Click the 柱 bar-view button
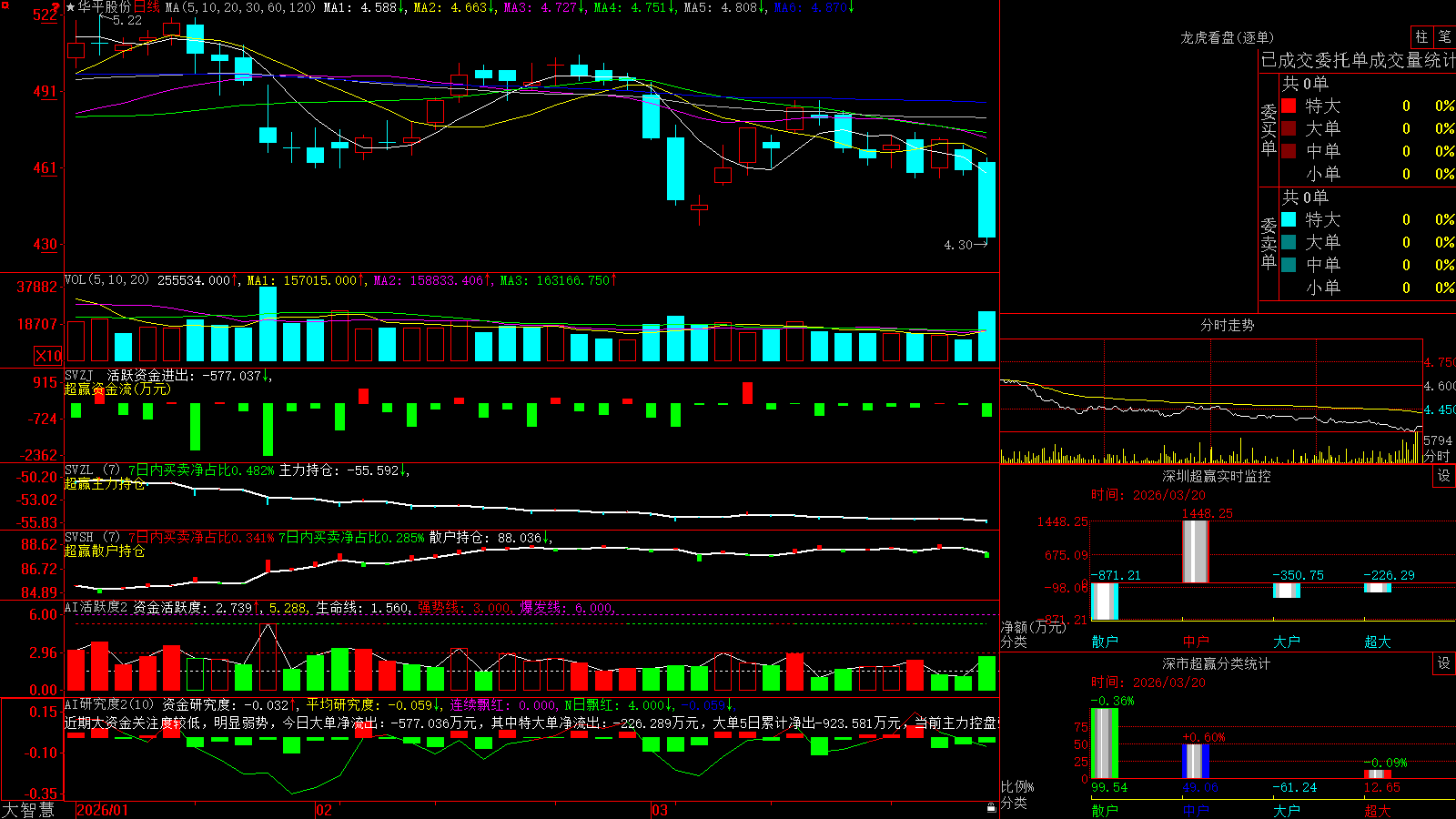1456x819 pixels. tap(1421, 37)
